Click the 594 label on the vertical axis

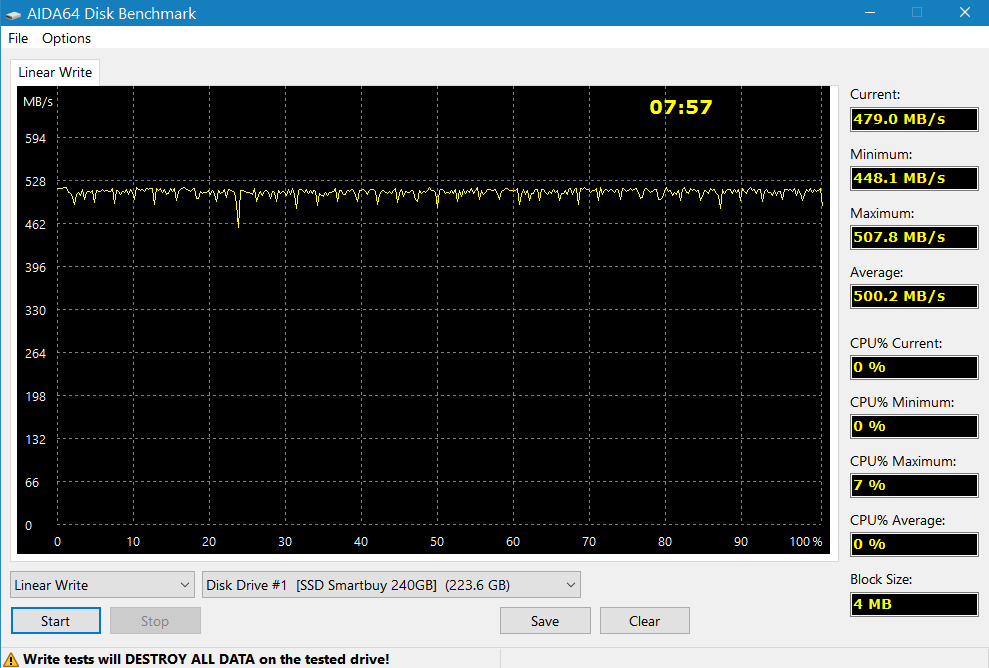pyautogui.click(x=35, y=139)
